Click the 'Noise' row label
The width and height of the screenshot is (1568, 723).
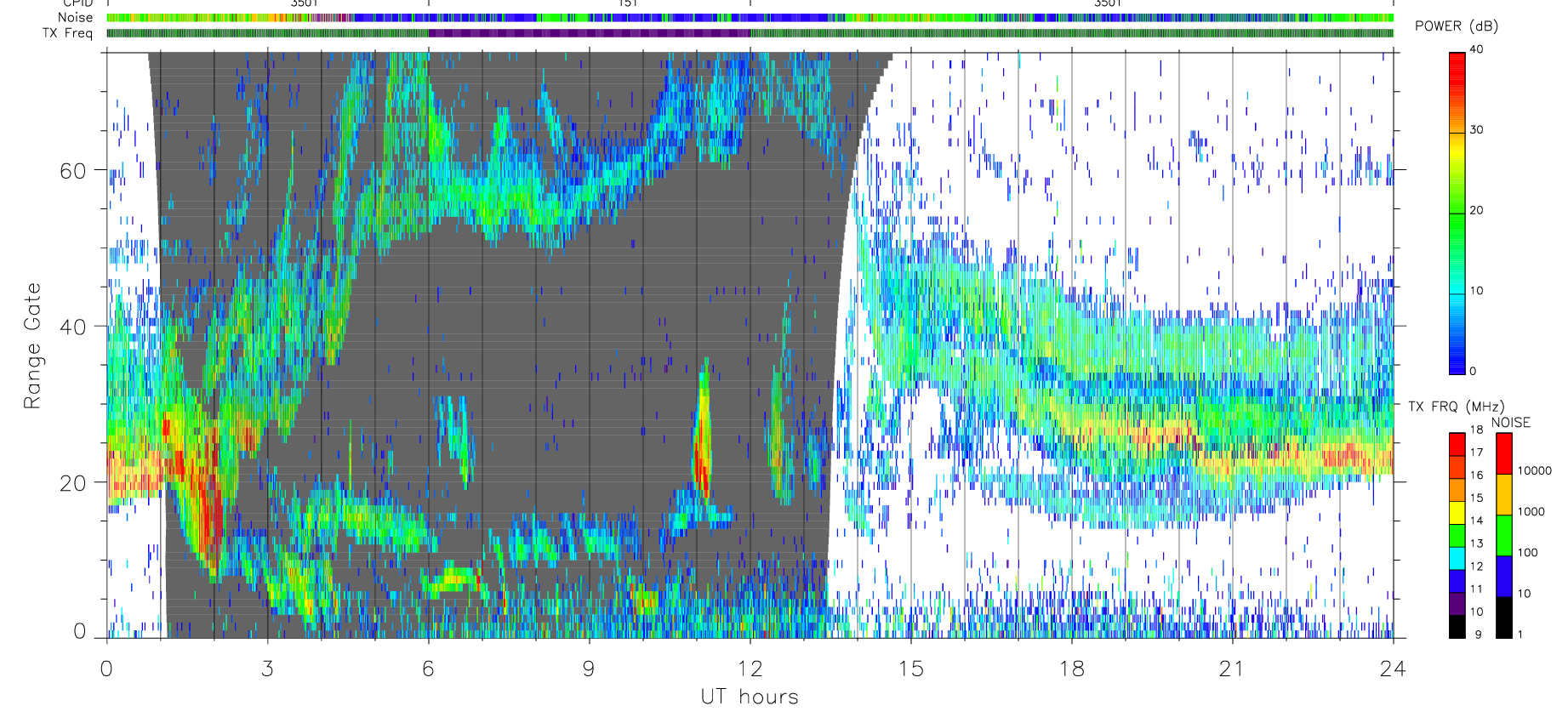click(x=75, y=18)
